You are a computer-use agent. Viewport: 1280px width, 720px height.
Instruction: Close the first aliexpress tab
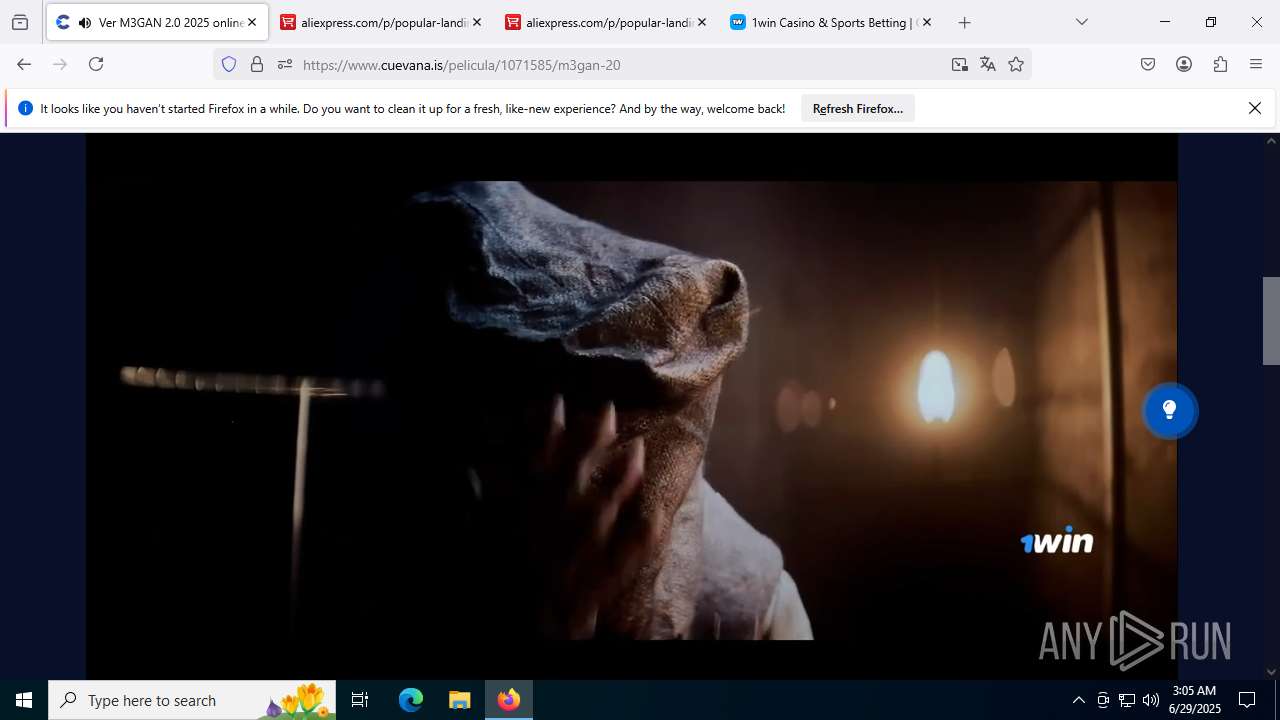(477, 22)
